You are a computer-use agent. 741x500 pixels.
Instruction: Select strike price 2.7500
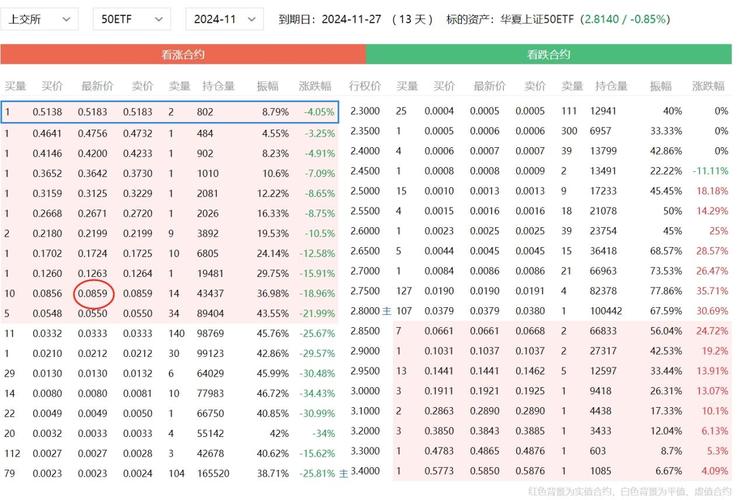(365, 291)
